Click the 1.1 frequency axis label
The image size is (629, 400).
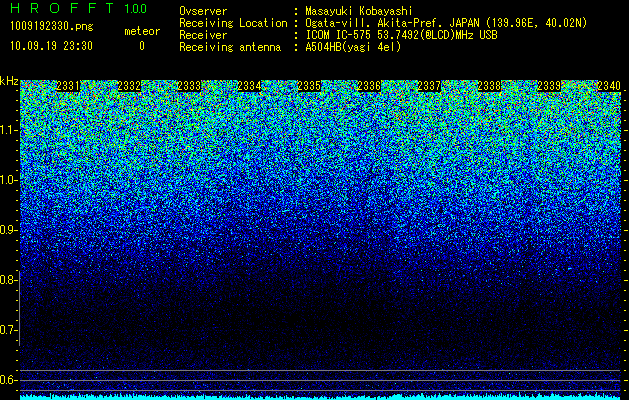click(x=8, y=130)
